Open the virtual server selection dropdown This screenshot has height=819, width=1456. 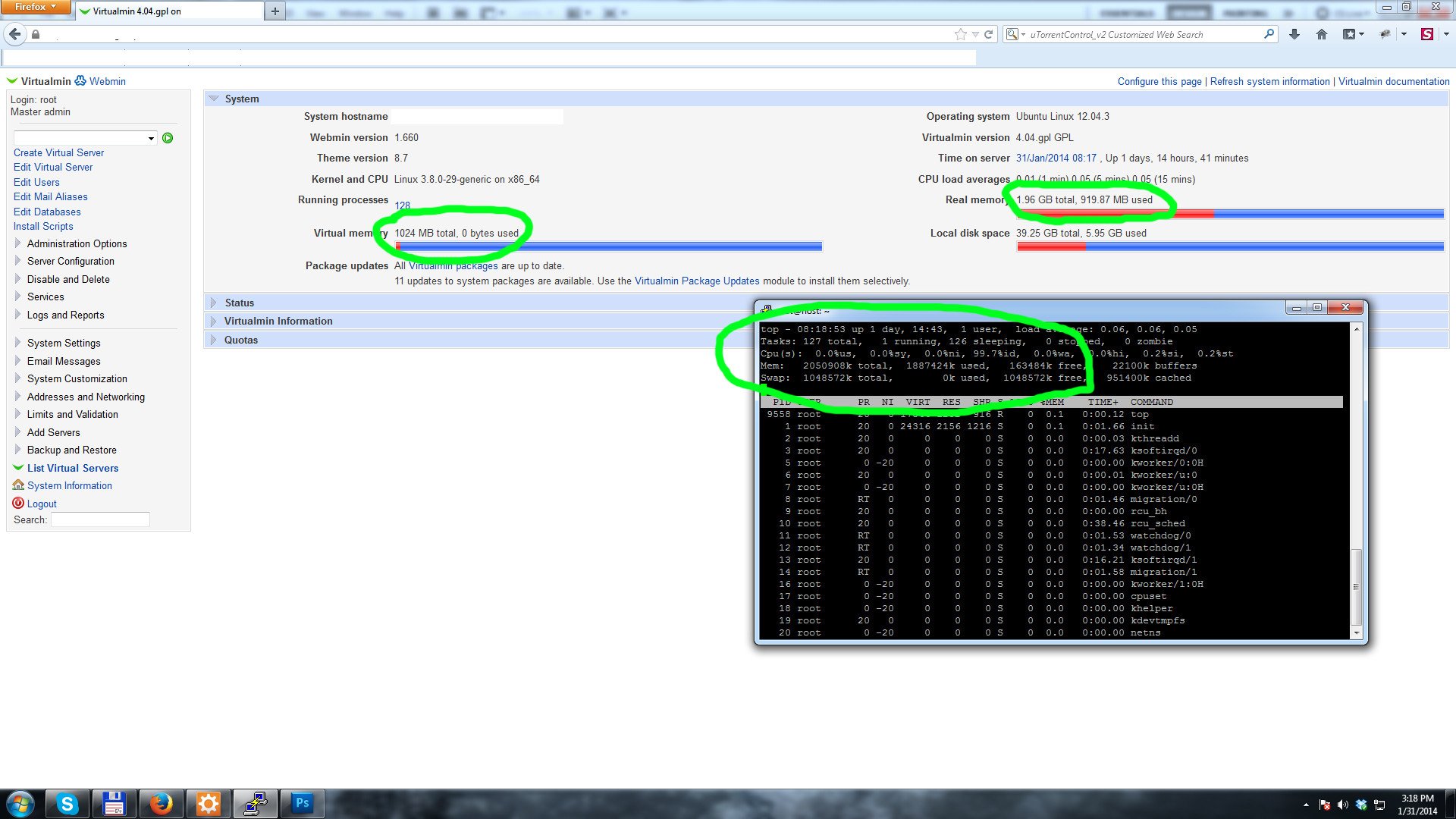(85, 138)
